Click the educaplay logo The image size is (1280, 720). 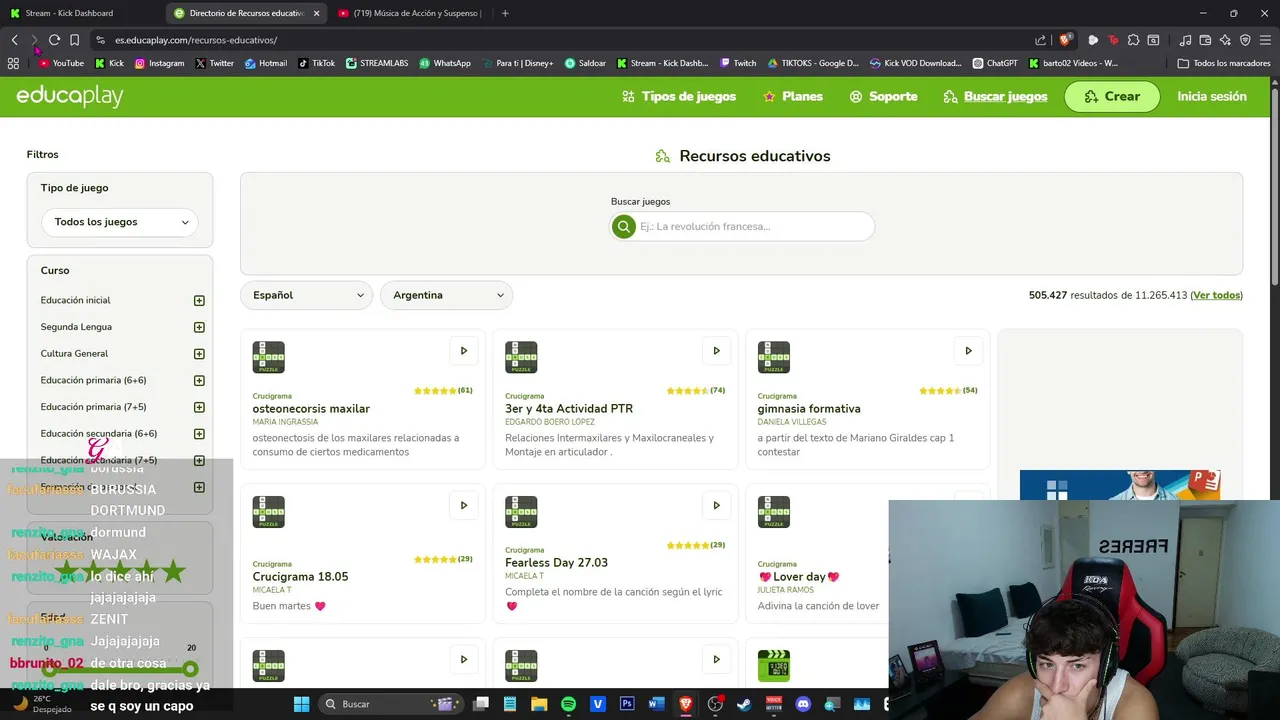70,96
